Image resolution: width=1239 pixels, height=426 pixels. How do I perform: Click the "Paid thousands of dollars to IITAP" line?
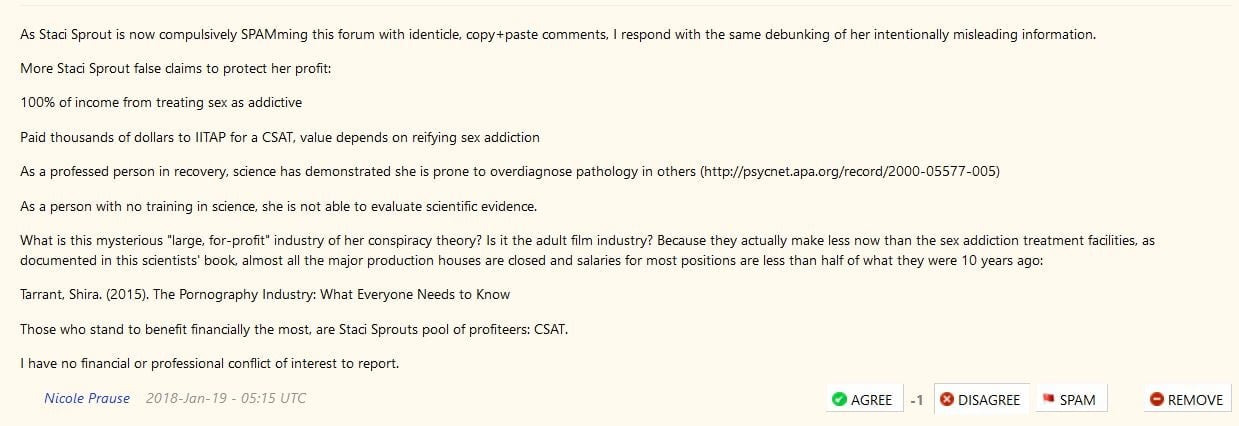[x=280, y=137]
